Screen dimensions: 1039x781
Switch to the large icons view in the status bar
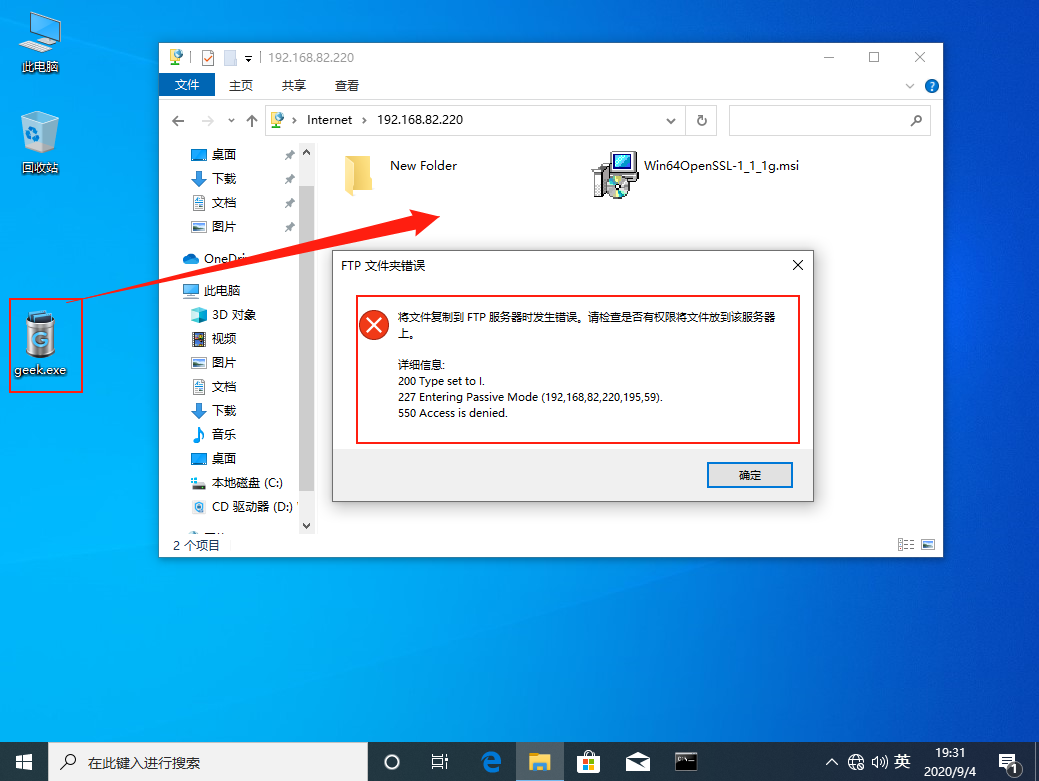(928, 545)
